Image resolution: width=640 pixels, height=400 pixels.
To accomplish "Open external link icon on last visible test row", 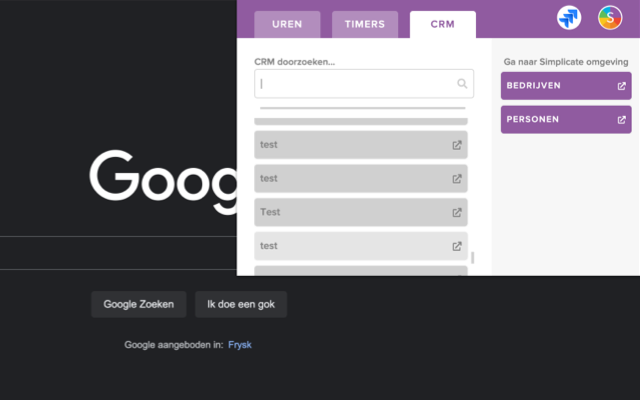I will [457, 246].
